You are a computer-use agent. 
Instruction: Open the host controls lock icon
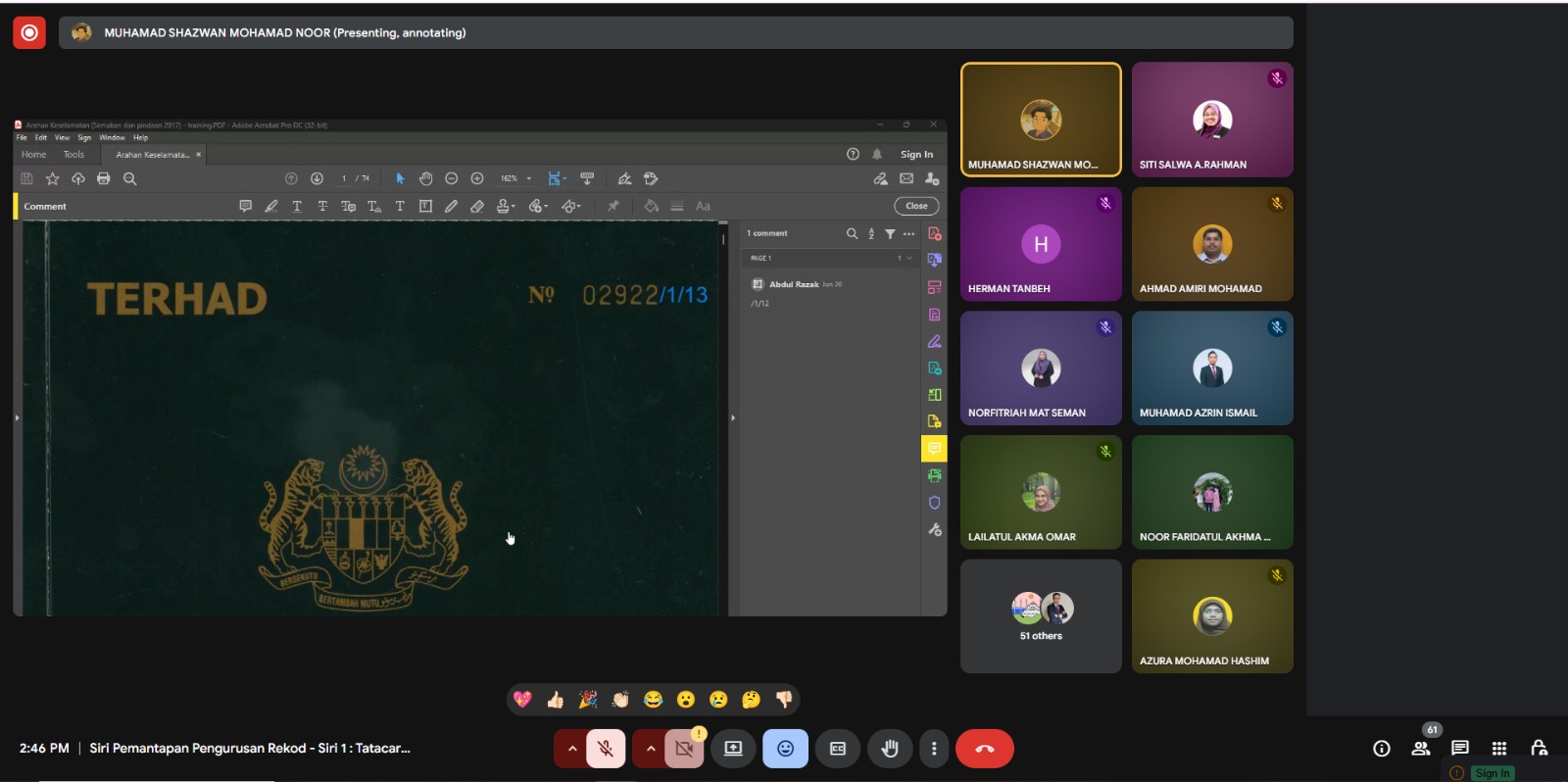pos(1539,749)
